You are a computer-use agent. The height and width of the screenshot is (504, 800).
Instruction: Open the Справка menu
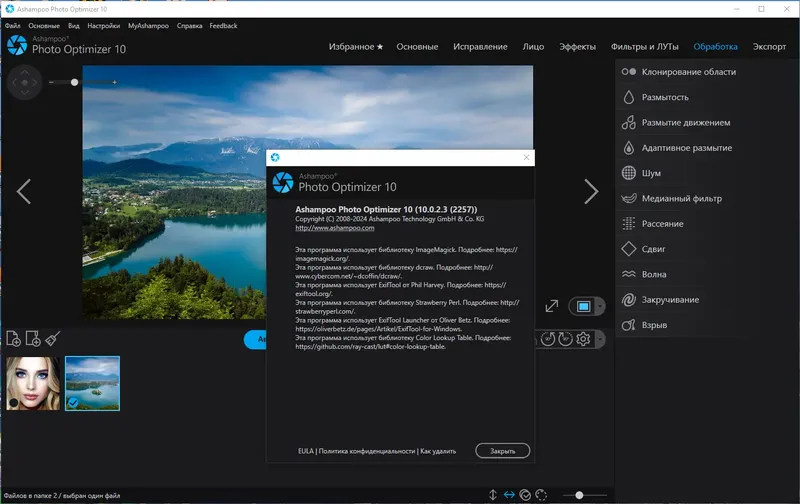(x=189, y=26)
